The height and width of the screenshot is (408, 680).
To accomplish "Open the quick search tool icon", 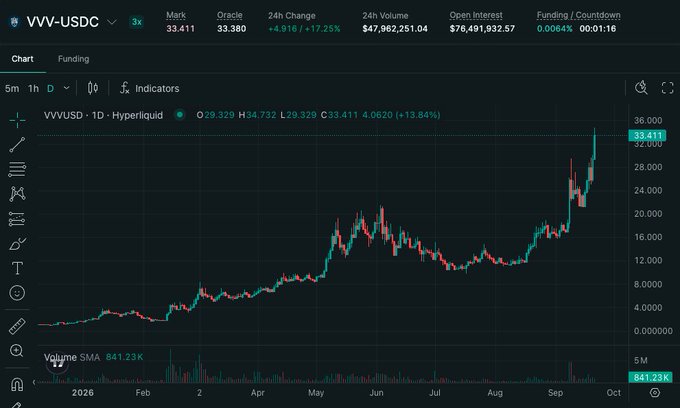I will pyautogui.click(x=641, y=88).
